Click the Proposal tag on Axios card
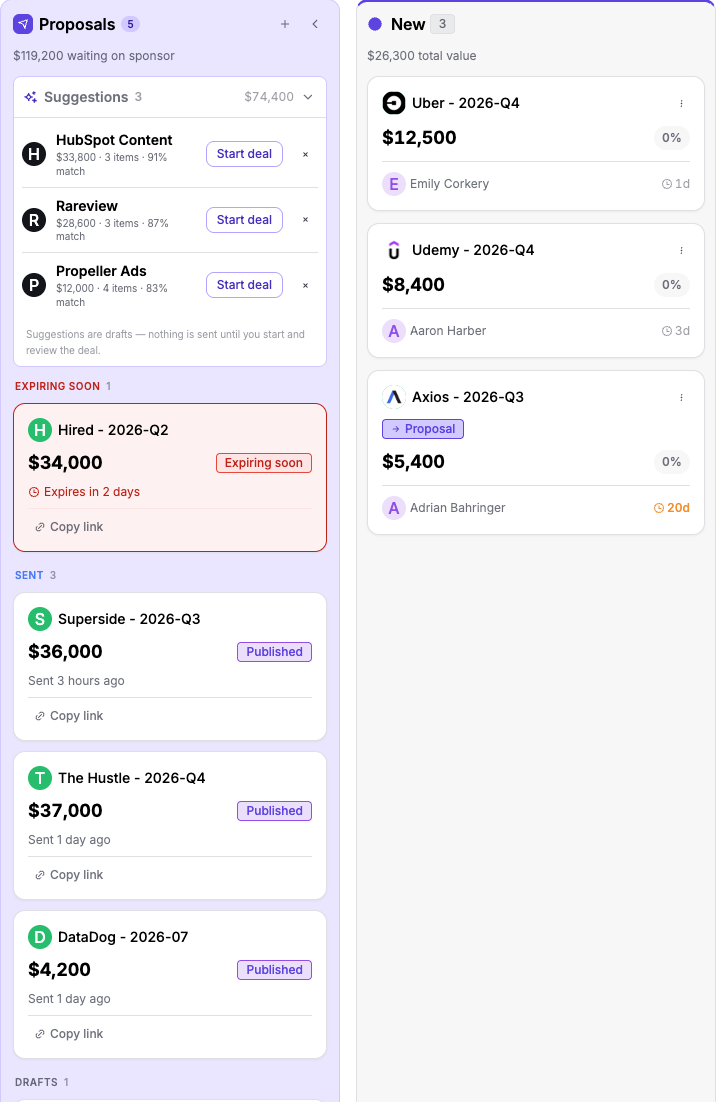This screenshot has width=728, height=1102. click(423, 429)
